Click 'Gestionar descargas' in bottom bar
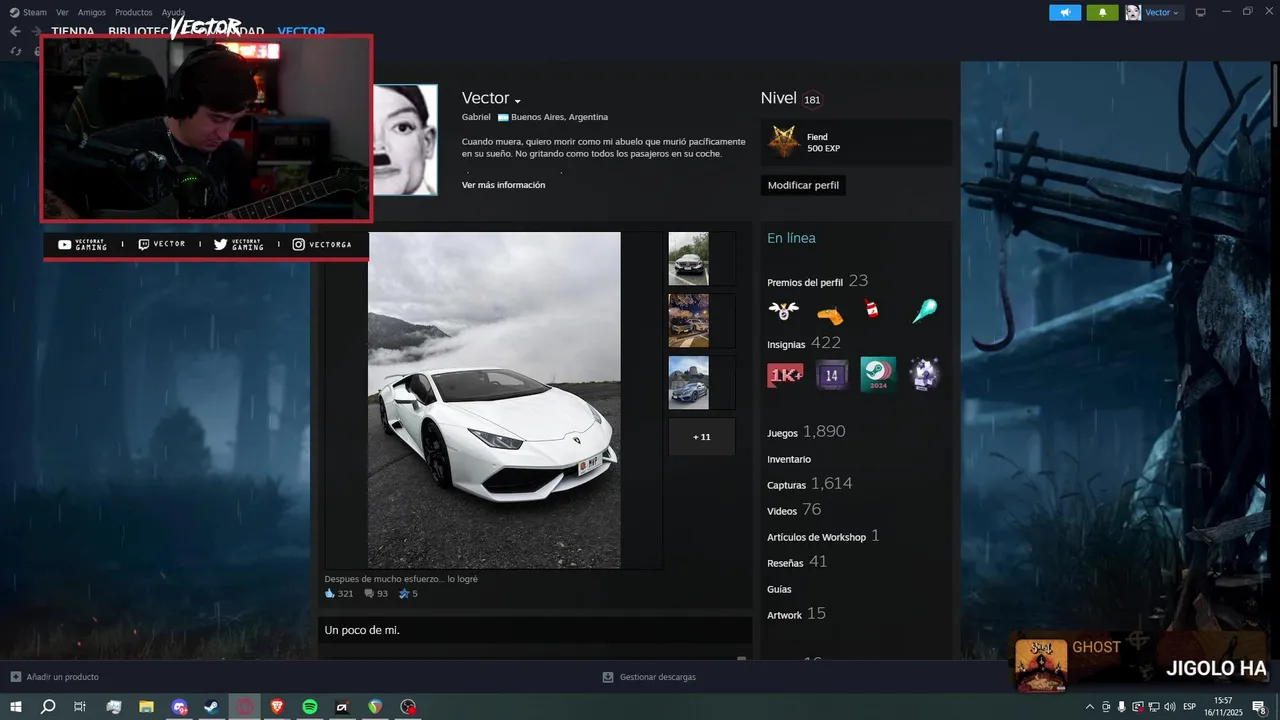The height and width of the screenshot is (720, 1280). [x=649, y=677]
